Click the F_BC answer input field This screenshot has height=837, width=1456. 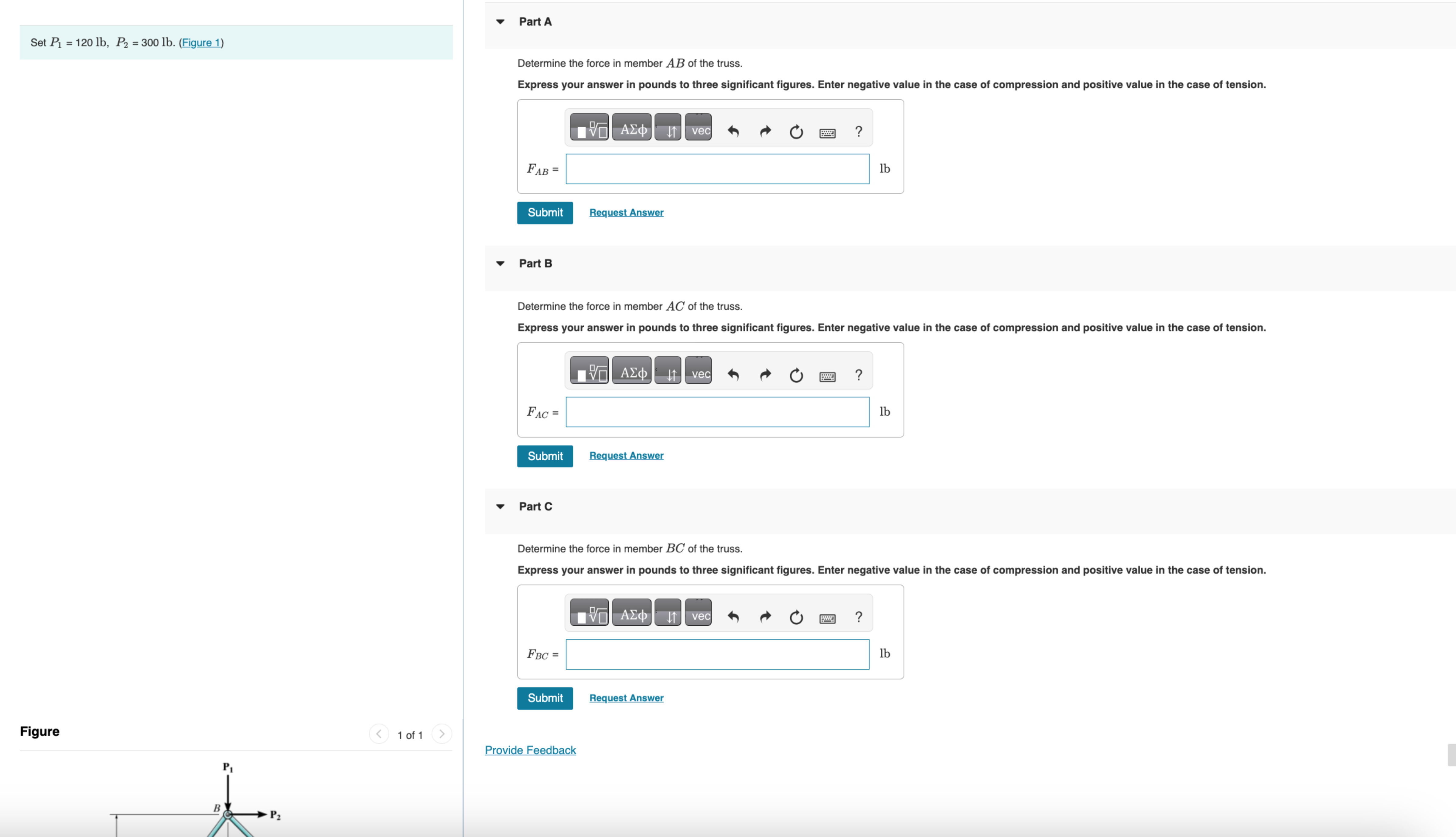point(716,654)
